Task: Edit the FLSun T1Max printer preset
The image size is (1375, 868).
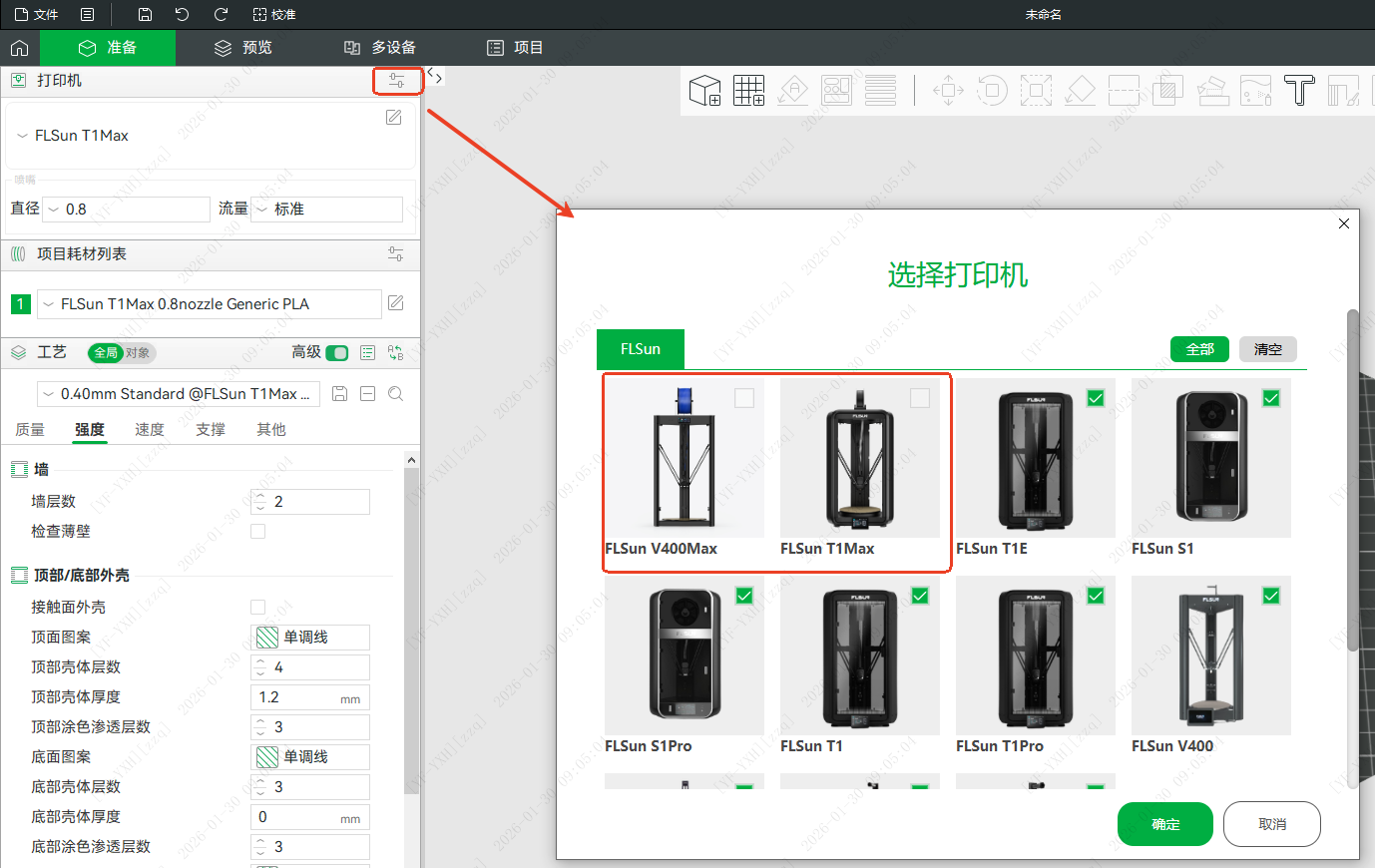Action: [394, 118]
